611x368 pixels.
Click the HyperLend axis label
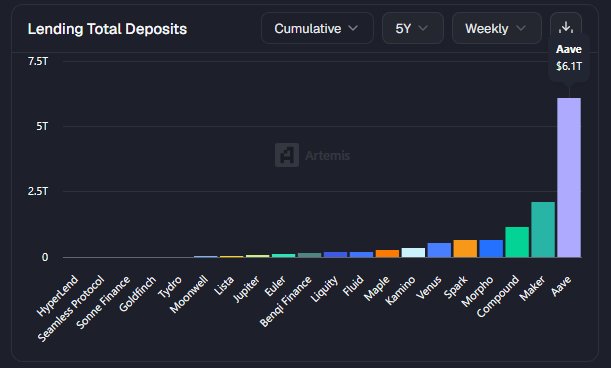point(58,296)
